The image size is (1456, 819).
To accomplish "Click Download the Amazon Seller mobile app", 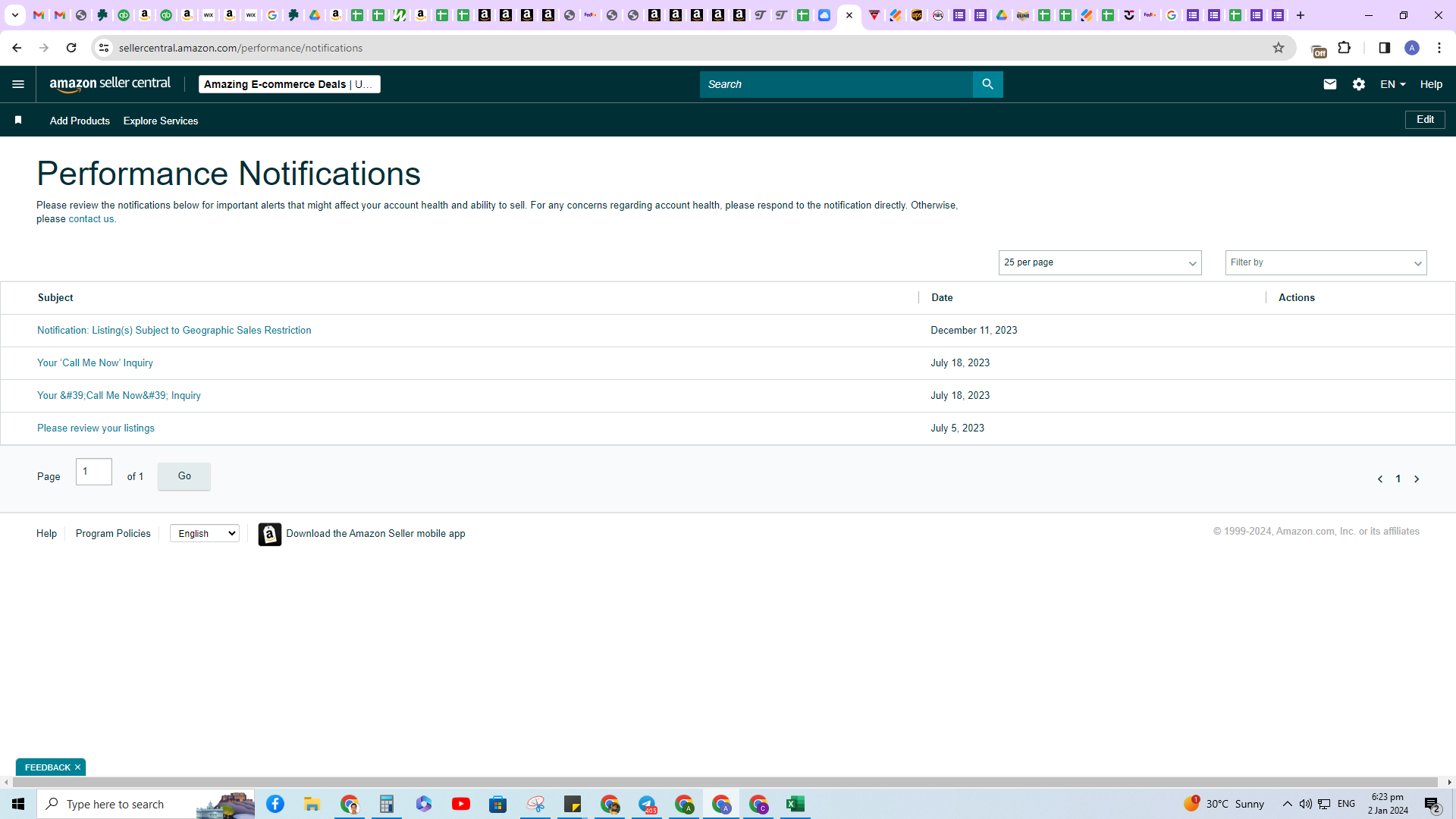I will click(x=375, y=533).
